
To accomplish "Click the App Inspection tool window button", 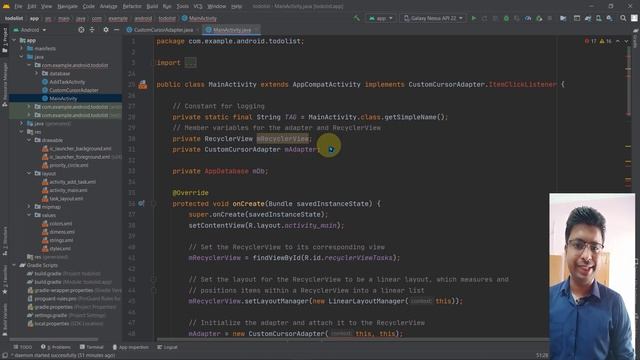I will (131, 347).
